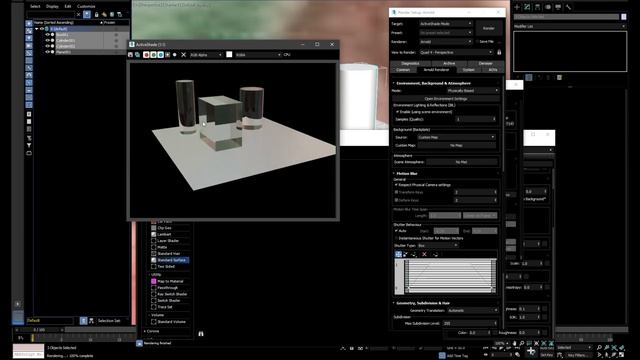Toggle visibility eye of Box001 row
Image resolution: width=640 pixels, height=360 pixels.
[x=47, y=35]
